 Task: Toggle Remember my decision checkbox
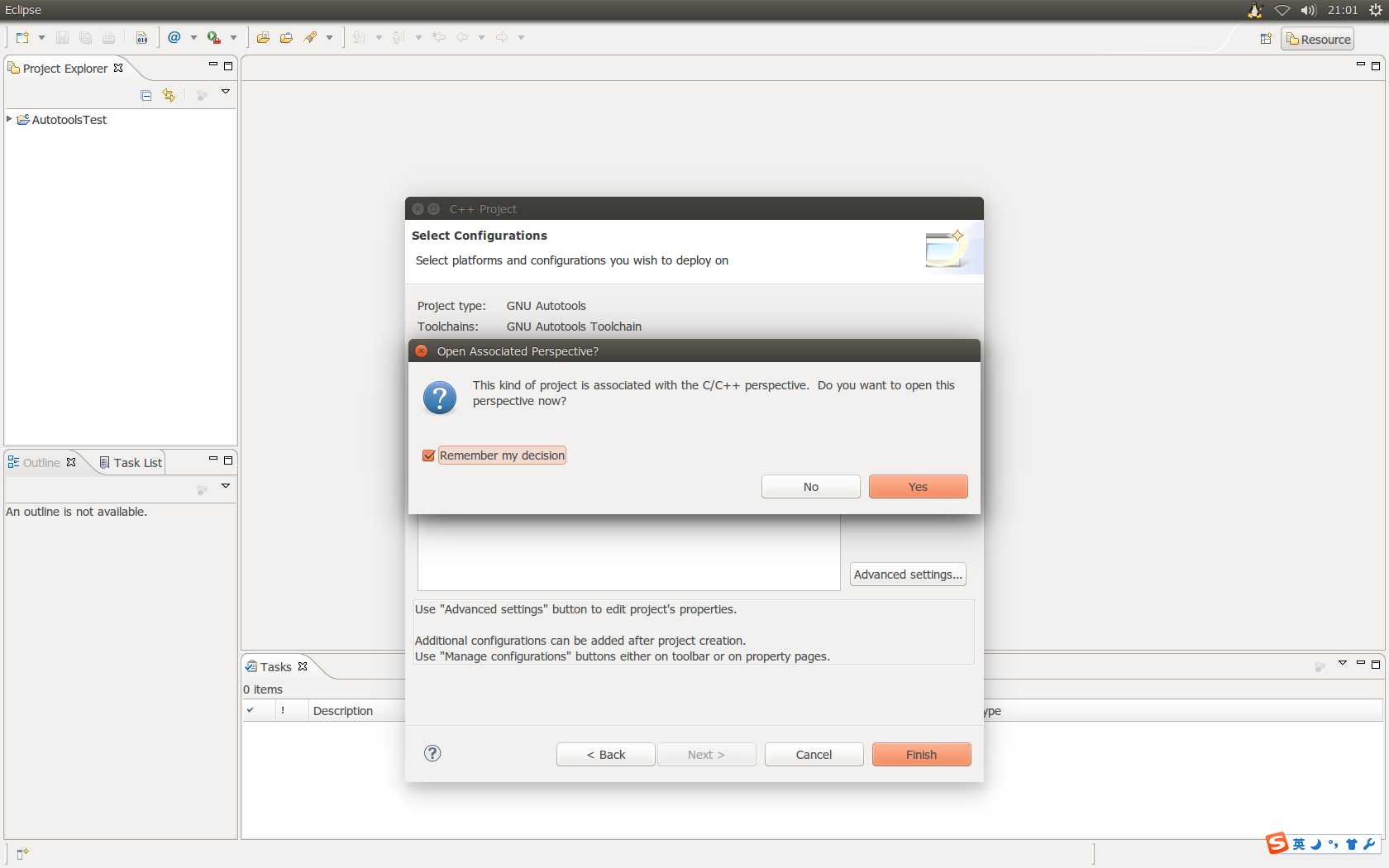[x=428, y=455]
